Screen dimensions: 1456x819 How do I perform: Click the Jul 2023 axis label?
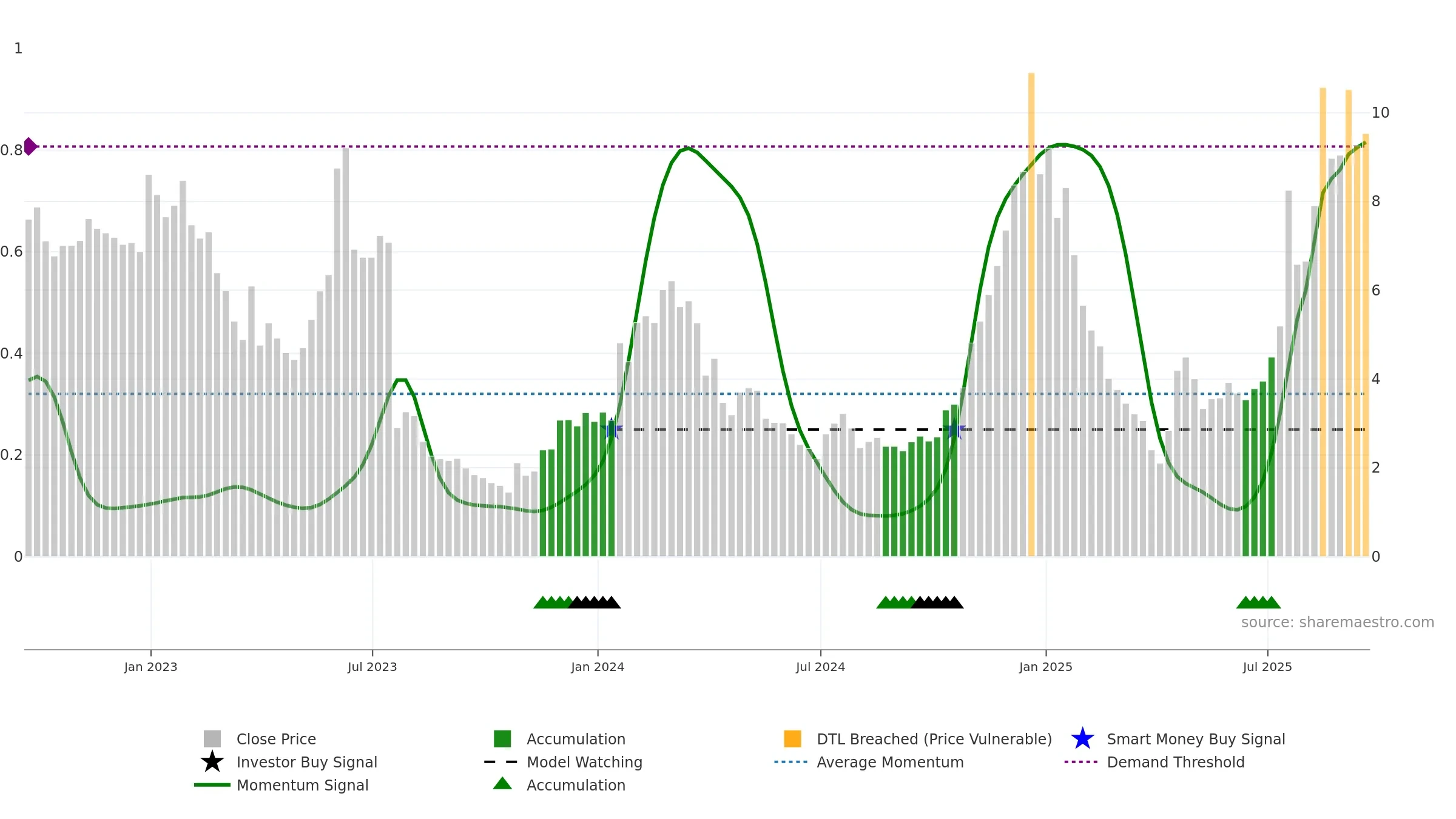372,667
